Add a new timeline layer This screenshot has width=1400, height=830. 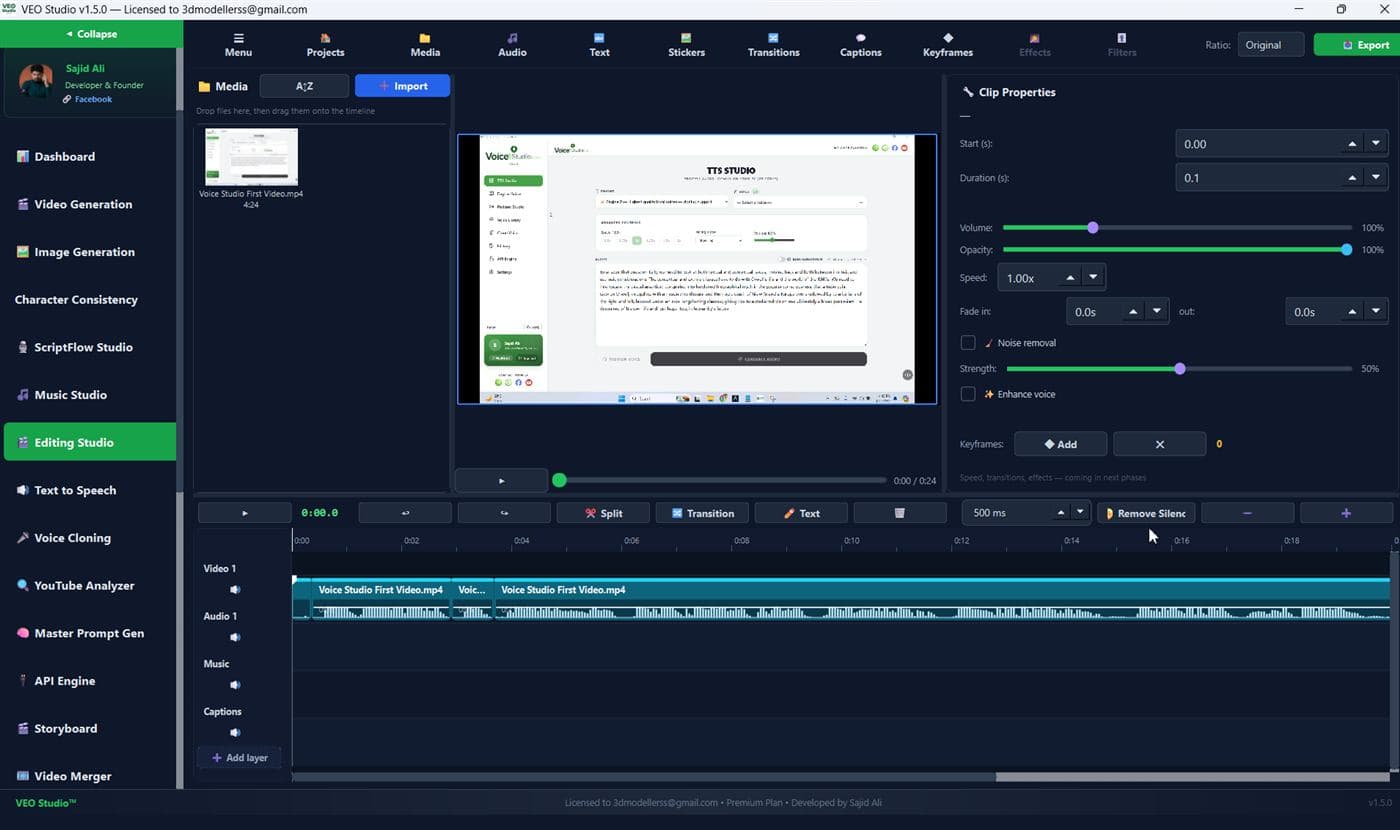point(239,758)
